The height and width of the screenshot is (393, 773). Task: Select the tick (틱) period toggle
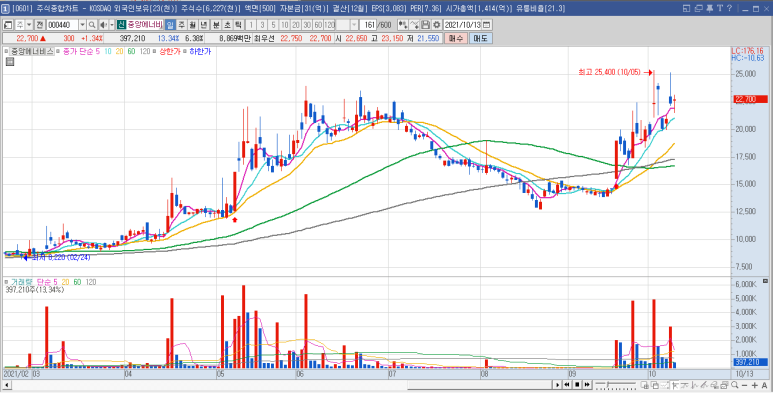(x=238, y=25)
